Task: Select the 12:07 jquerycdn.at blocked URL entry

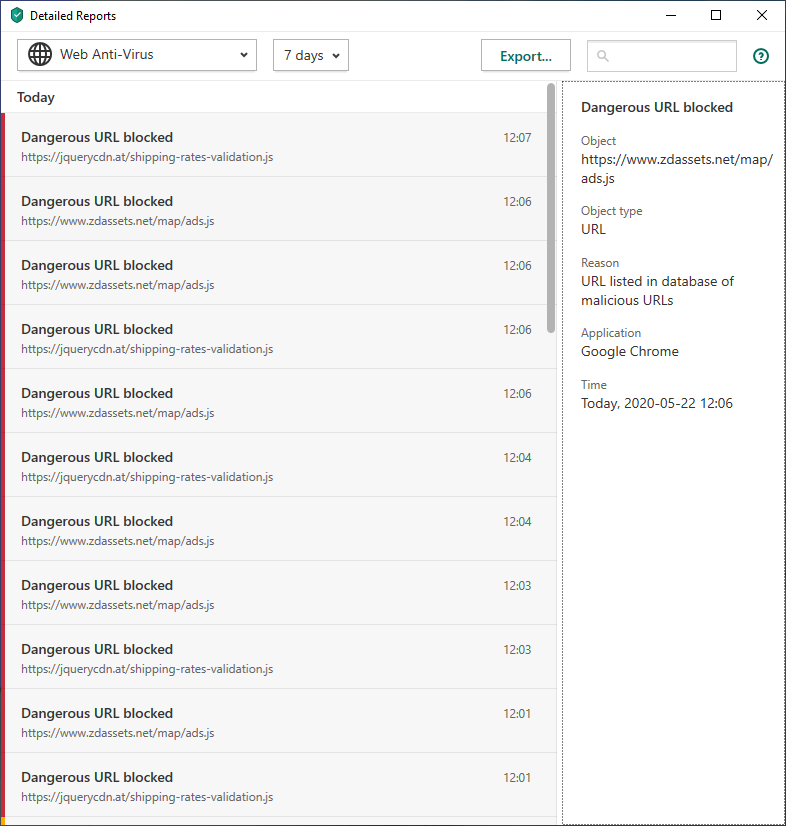Action: pyautogui.click(x=276, y=145)
